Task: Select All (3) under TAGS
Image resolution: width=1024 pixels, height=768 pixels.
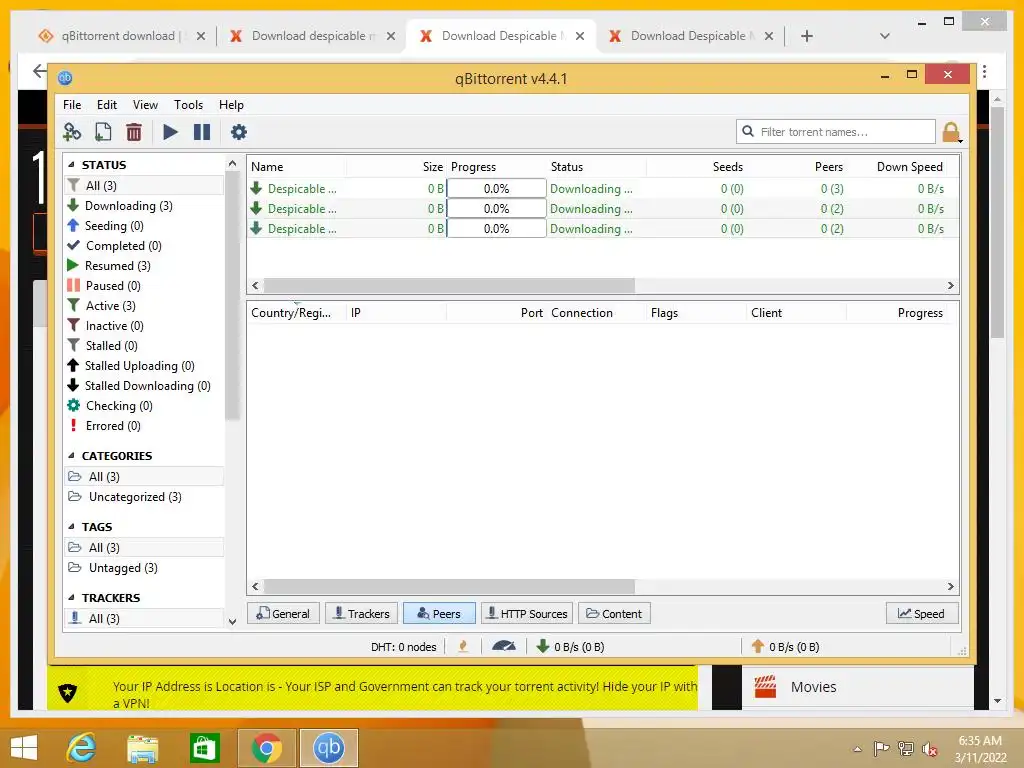Action: 144,548
